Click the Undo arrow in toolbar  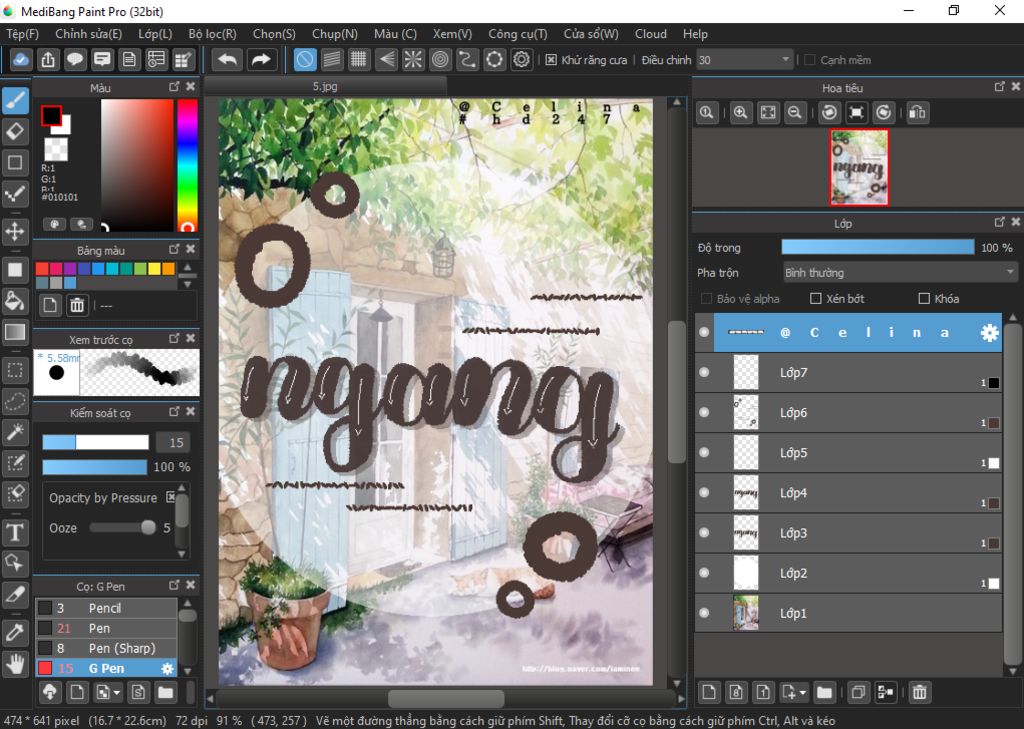pyautogui.click(x=227, y=60)
